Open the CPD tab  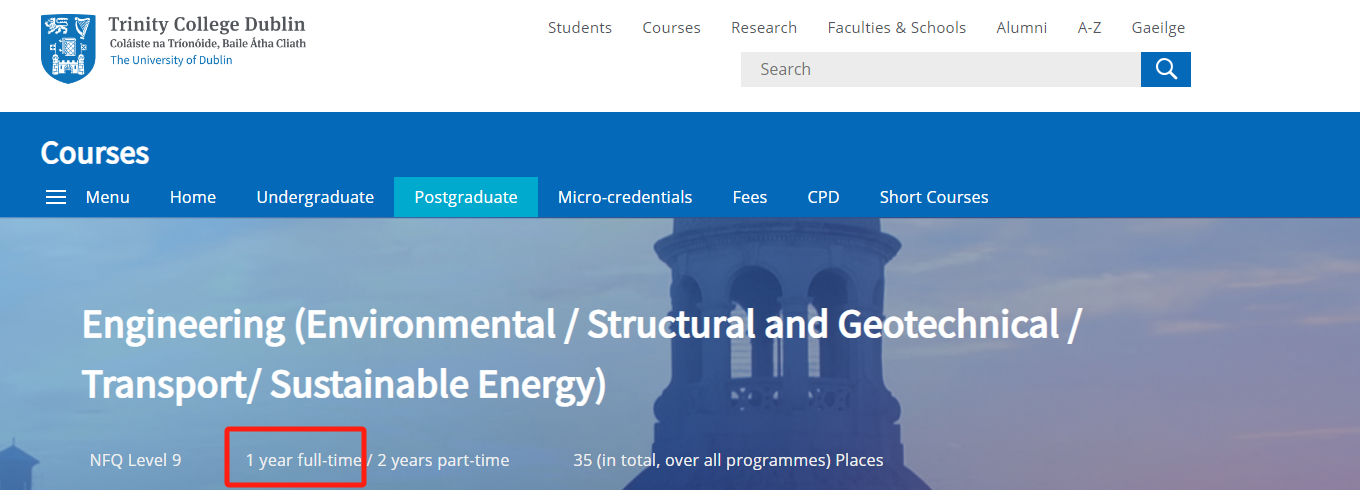[x=823, y=197]
